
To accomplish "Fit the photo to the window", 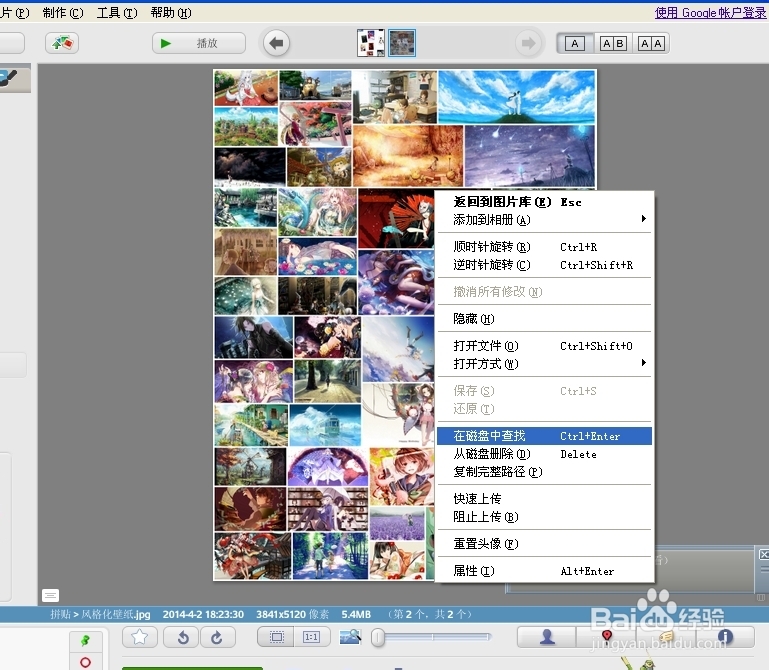I will point(276,637).
